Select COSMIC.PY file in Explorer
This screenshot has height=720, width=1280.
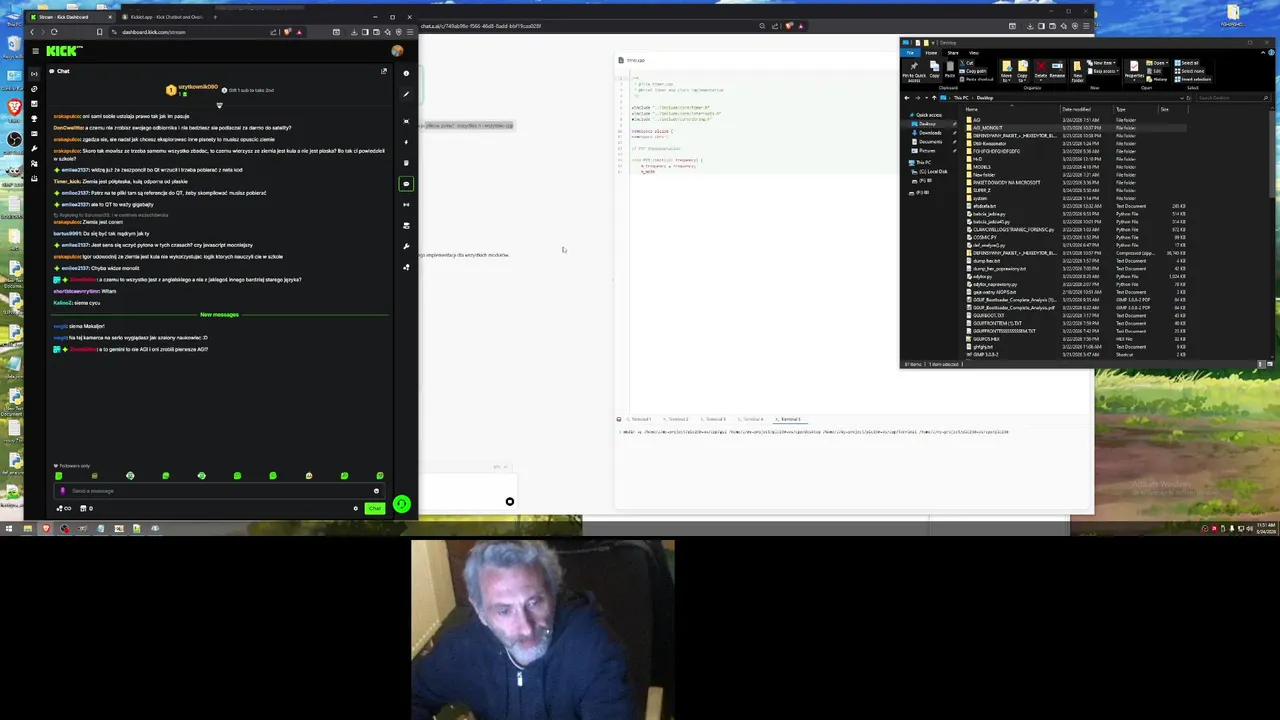click(985, 237)
